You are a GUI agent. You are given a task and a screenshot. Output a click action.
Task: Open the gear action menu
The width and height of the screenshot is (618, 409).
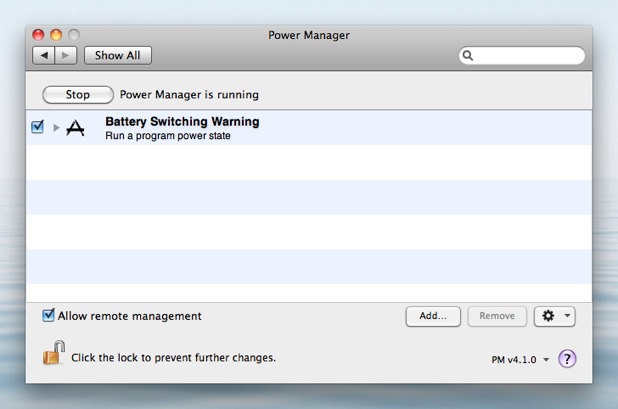point(554,316)
